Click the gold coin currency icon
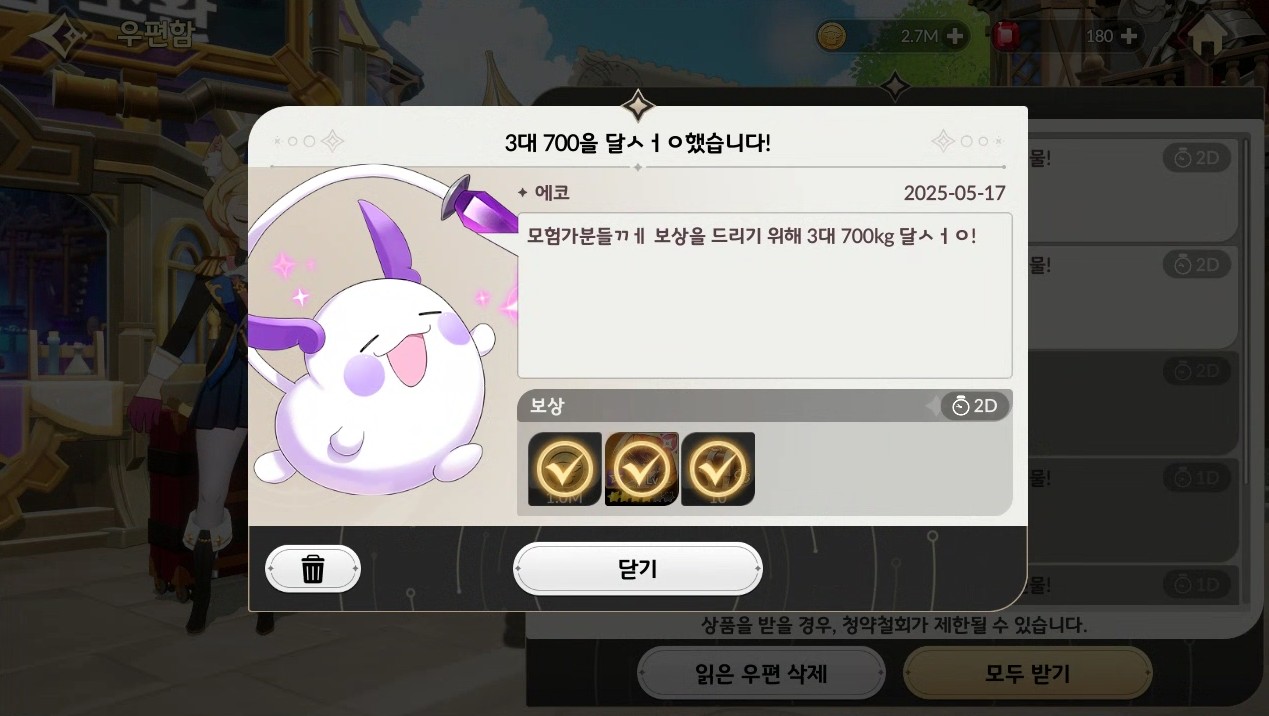The height and width of the screenshot is (716, 1269). tap(832, 36)
